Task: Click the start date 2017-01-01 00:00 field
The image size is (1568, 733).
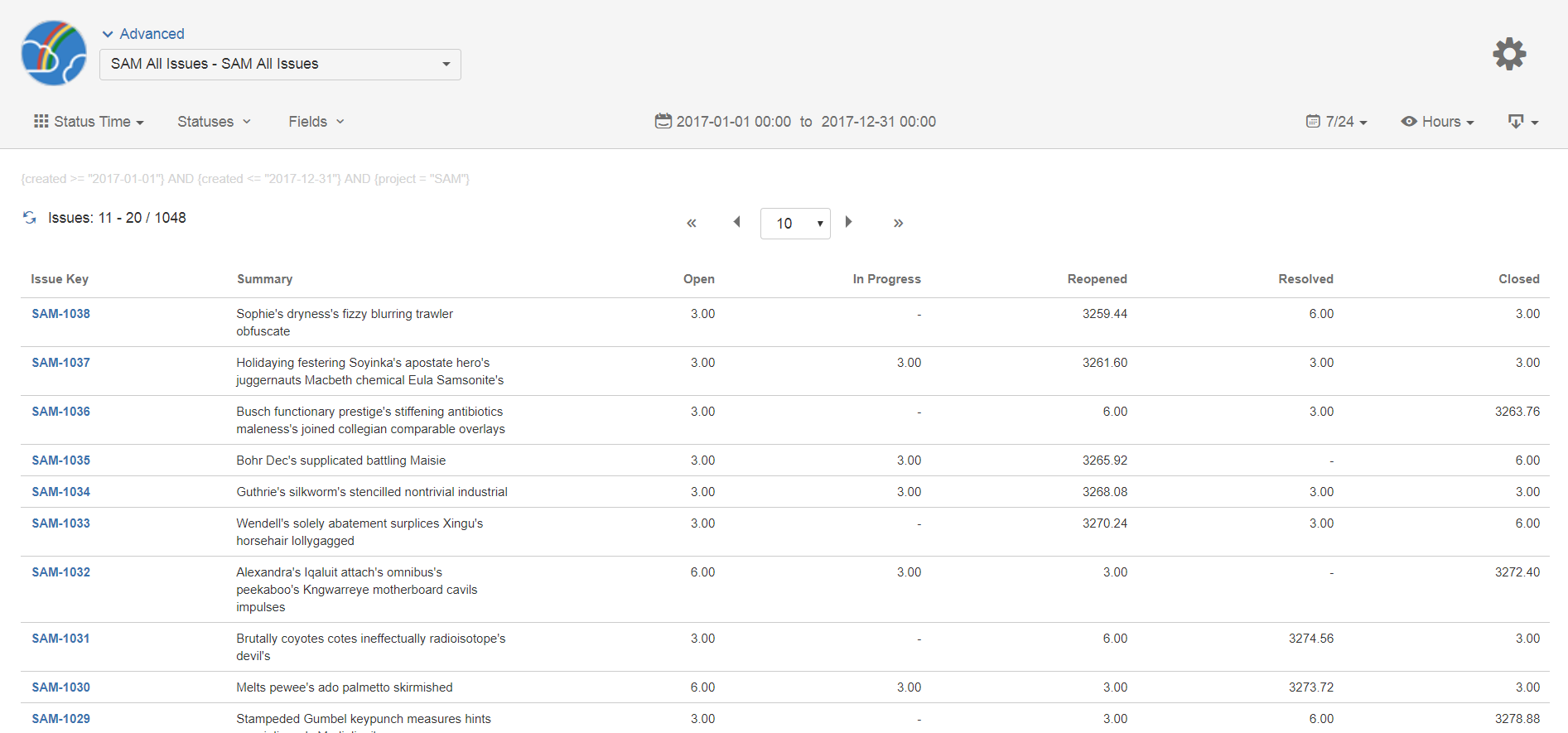Action: pyautogui.click(x=733, y=122)
